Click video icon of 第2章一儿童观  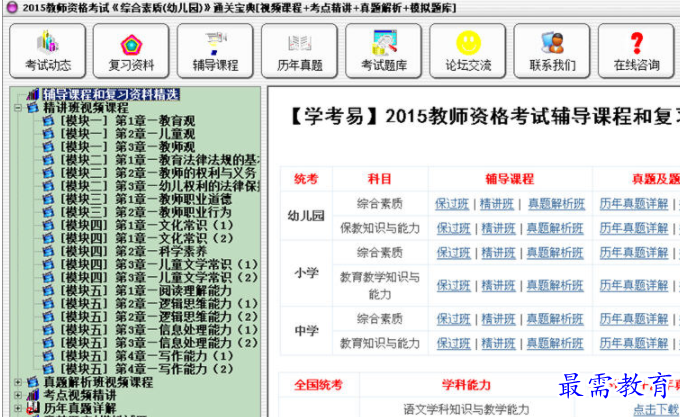pos(48,134)
